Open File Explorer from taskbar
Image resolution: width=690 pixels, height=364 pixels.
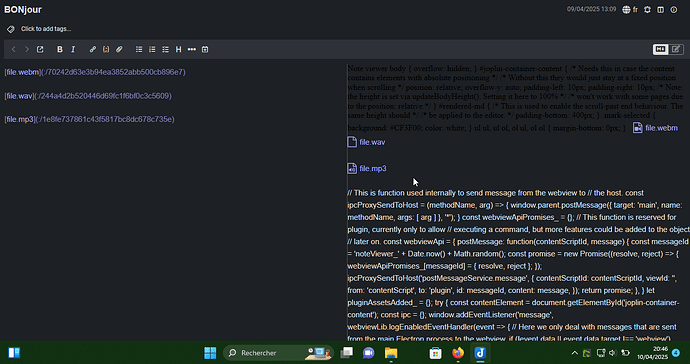point(391,353)
